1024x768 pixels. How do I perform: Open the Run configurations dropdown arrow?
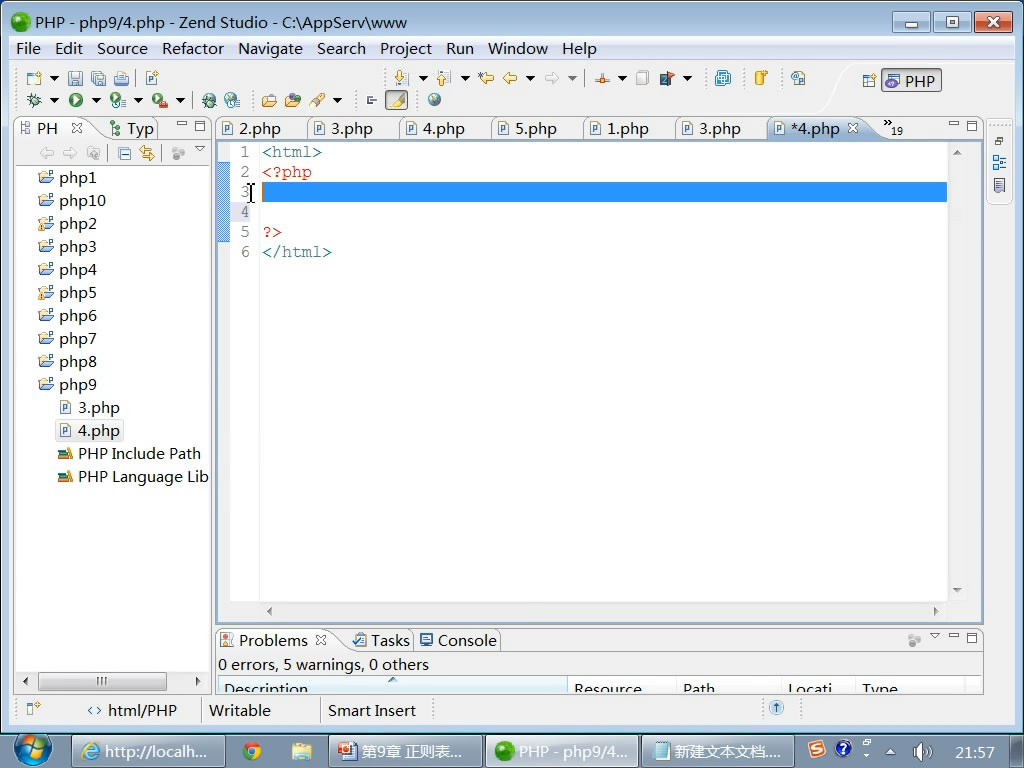(x=96, y=100)
